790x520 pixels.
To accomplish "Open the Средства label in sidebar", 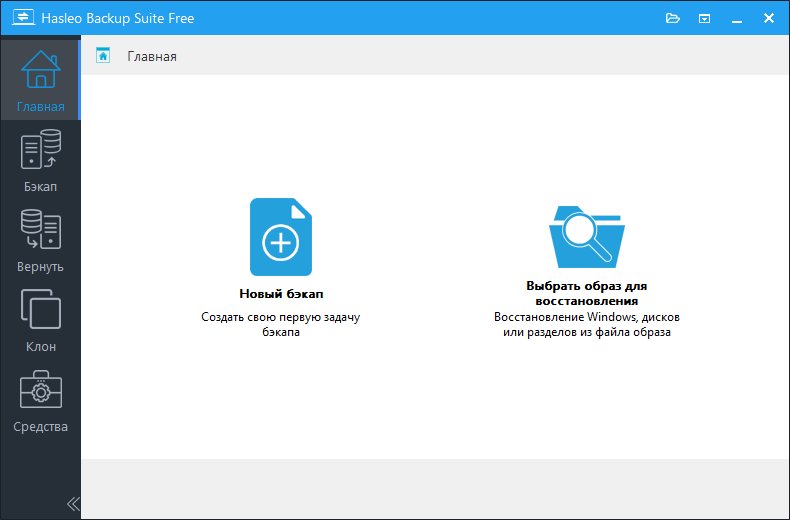I will coord(40,427).
